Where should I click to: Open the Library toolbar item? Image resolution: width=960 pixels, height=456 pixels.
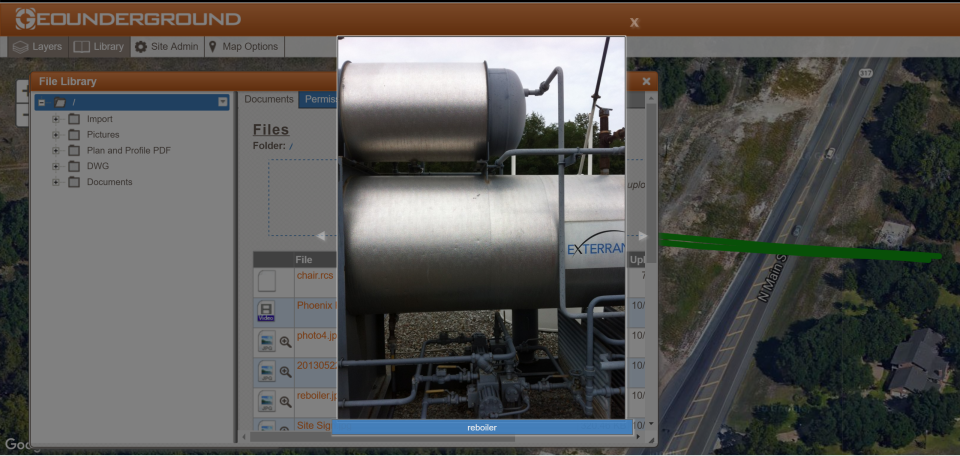point(99,47)
